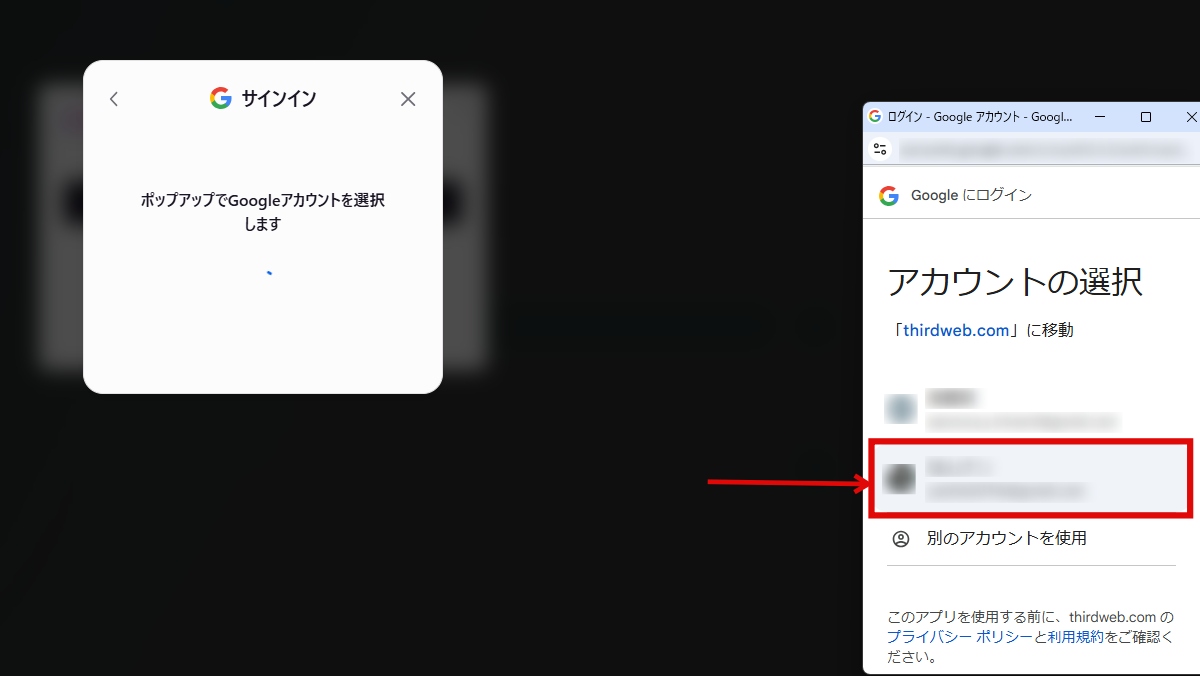The image size is (1200, 676).
Task: Click the second account's avatar
Action: 901,478
